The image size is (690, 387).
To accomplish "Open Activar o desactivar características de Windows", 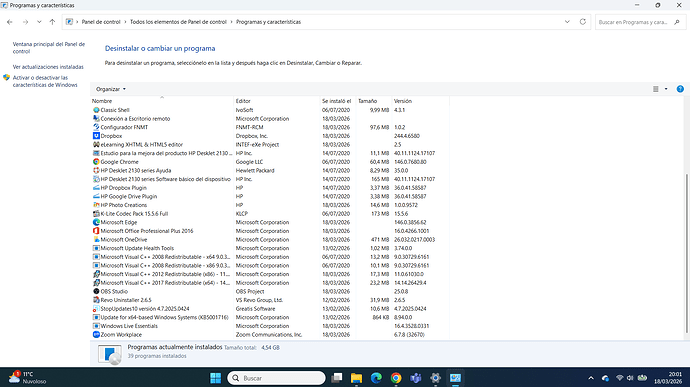I will [44, 81].
